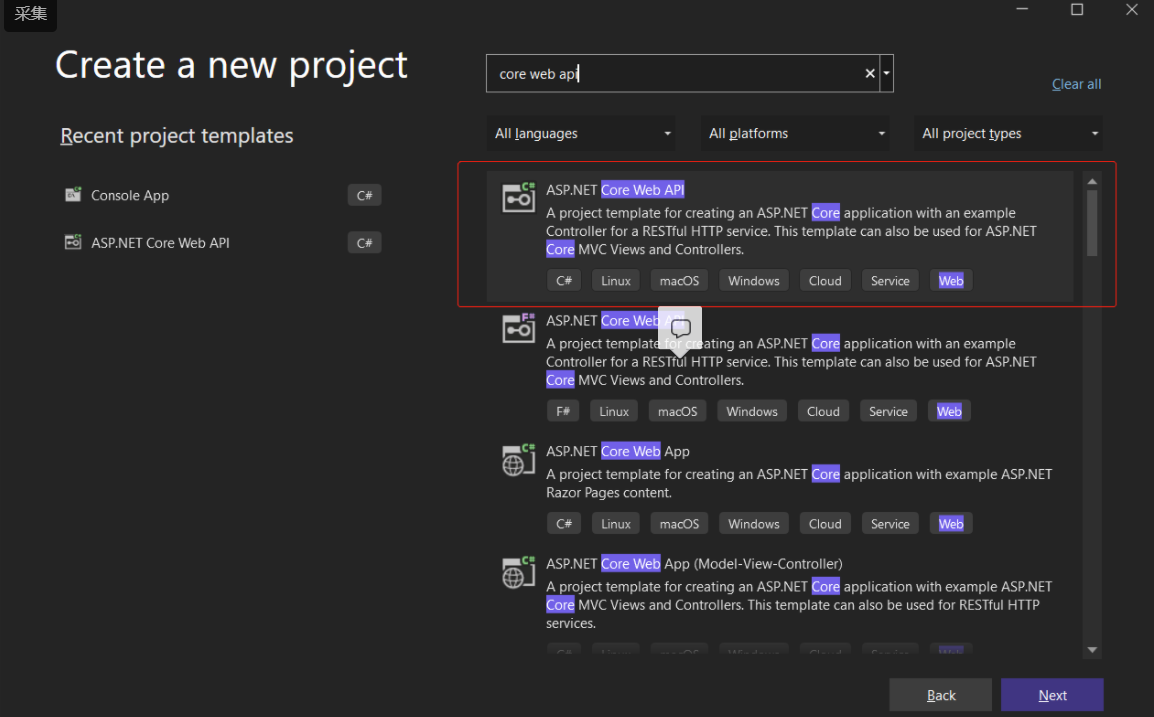Click the C# tag on the Core Web App template
This screenshot has height=717, width=1154.
pos(564,523)
